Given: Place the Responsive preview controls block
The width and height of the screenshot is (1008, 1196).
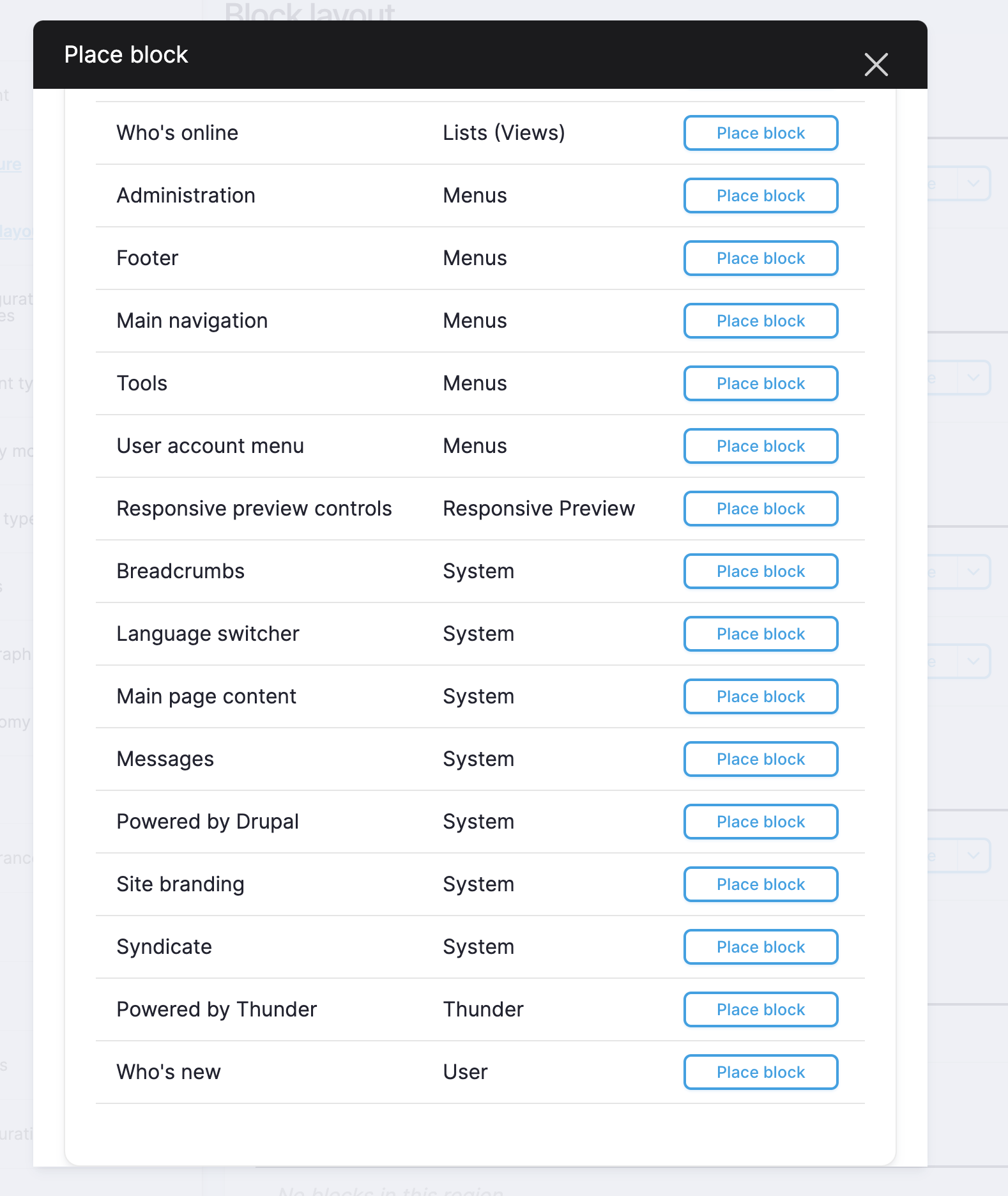Looking at the screenshot, I should [x=761, y=509].
